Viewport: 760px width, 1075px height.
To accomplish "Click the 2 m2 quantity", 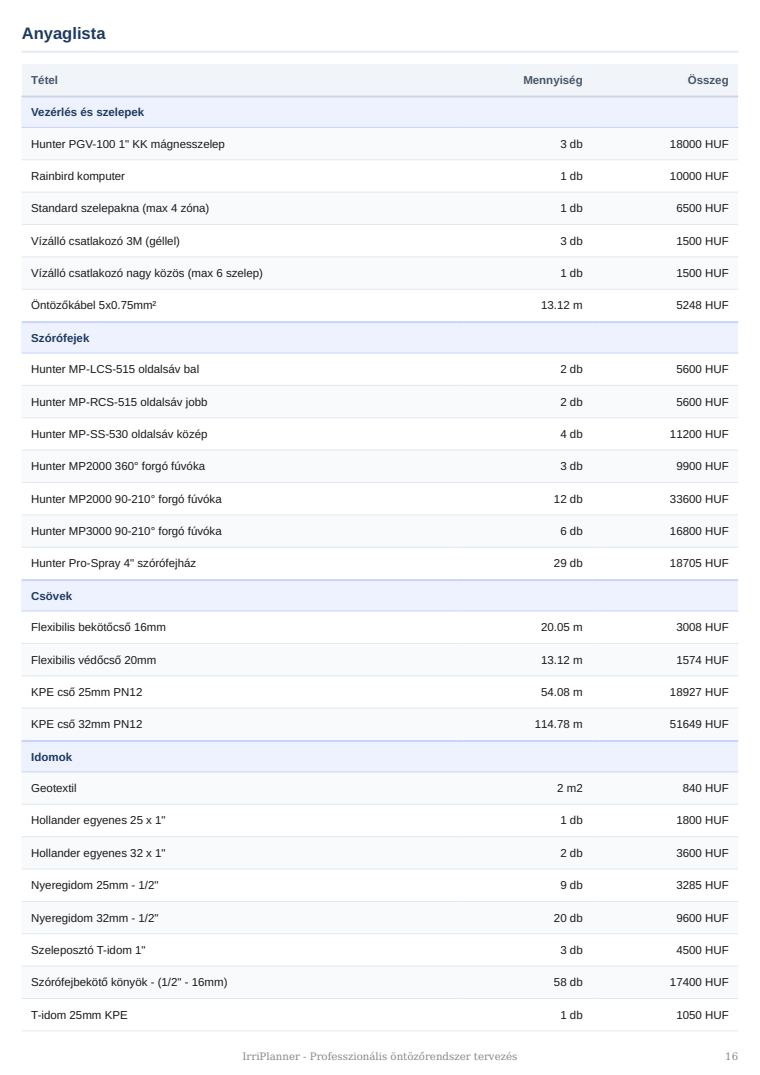I will (x=569, y=788).
